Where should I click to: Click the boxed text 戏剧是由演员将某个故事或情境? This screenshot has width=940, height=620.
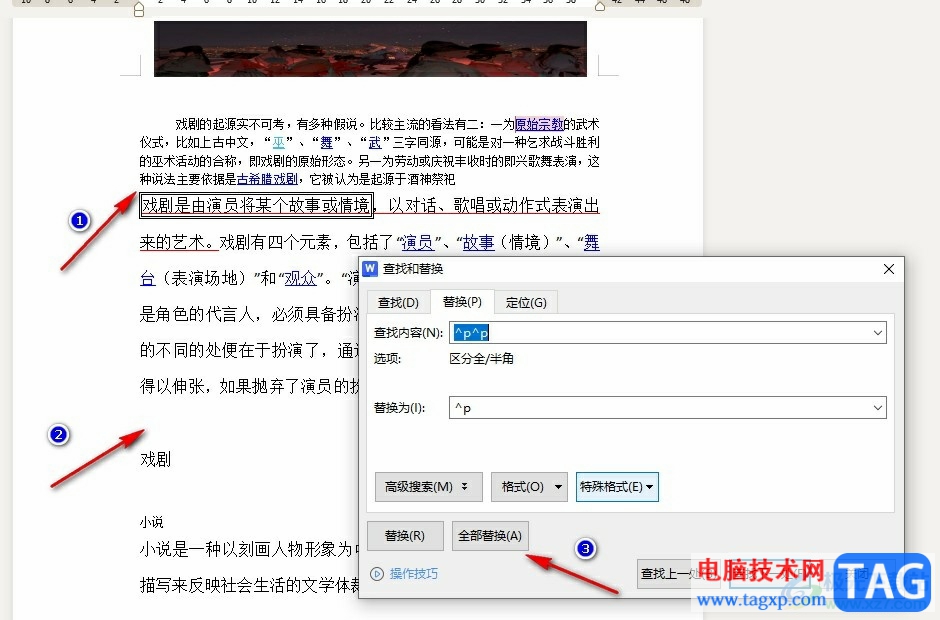point(256,205)
